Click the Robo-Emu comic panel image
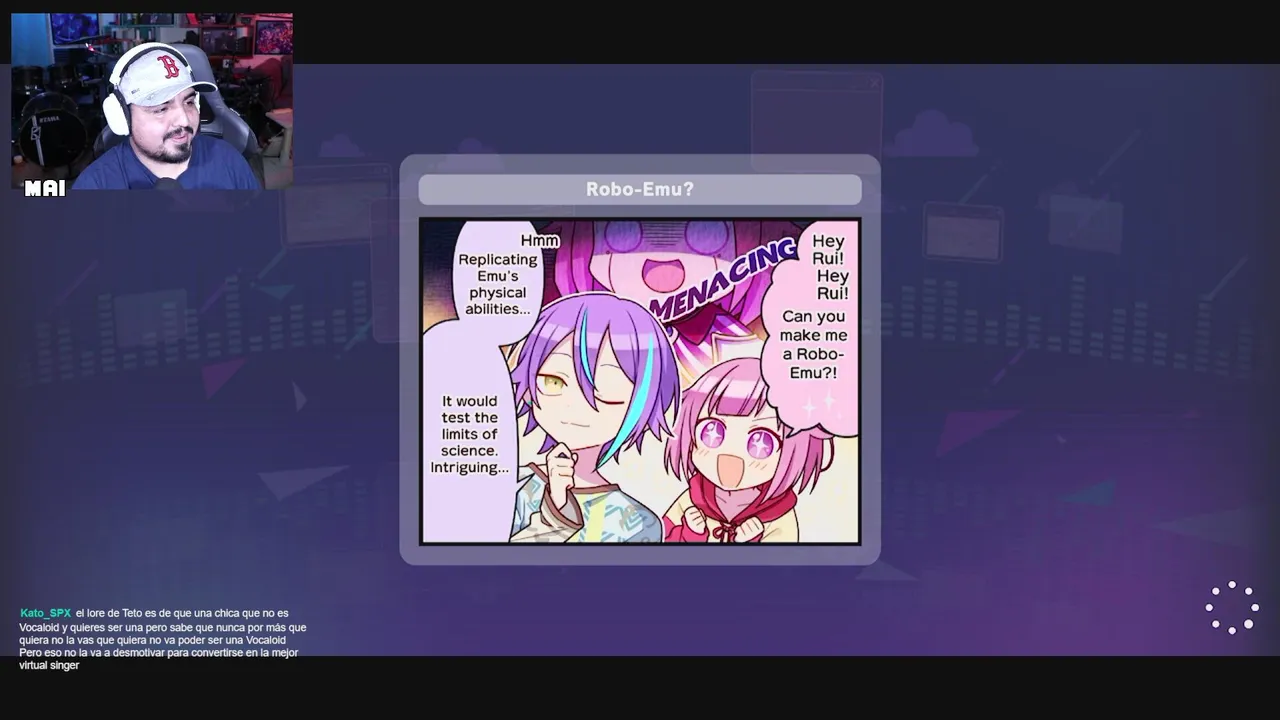 coord(640,381)
